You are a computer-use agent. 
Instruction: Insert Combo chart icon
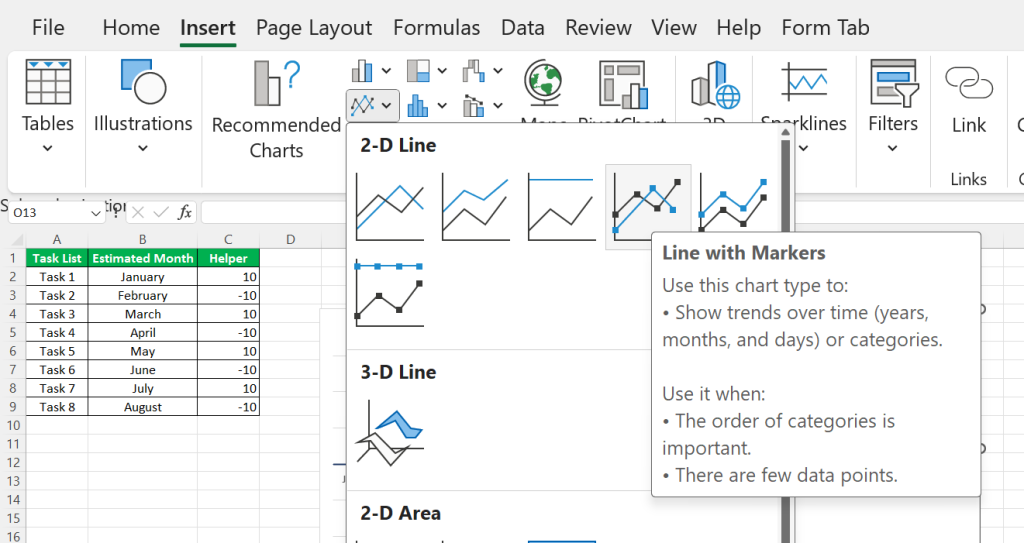474,105
